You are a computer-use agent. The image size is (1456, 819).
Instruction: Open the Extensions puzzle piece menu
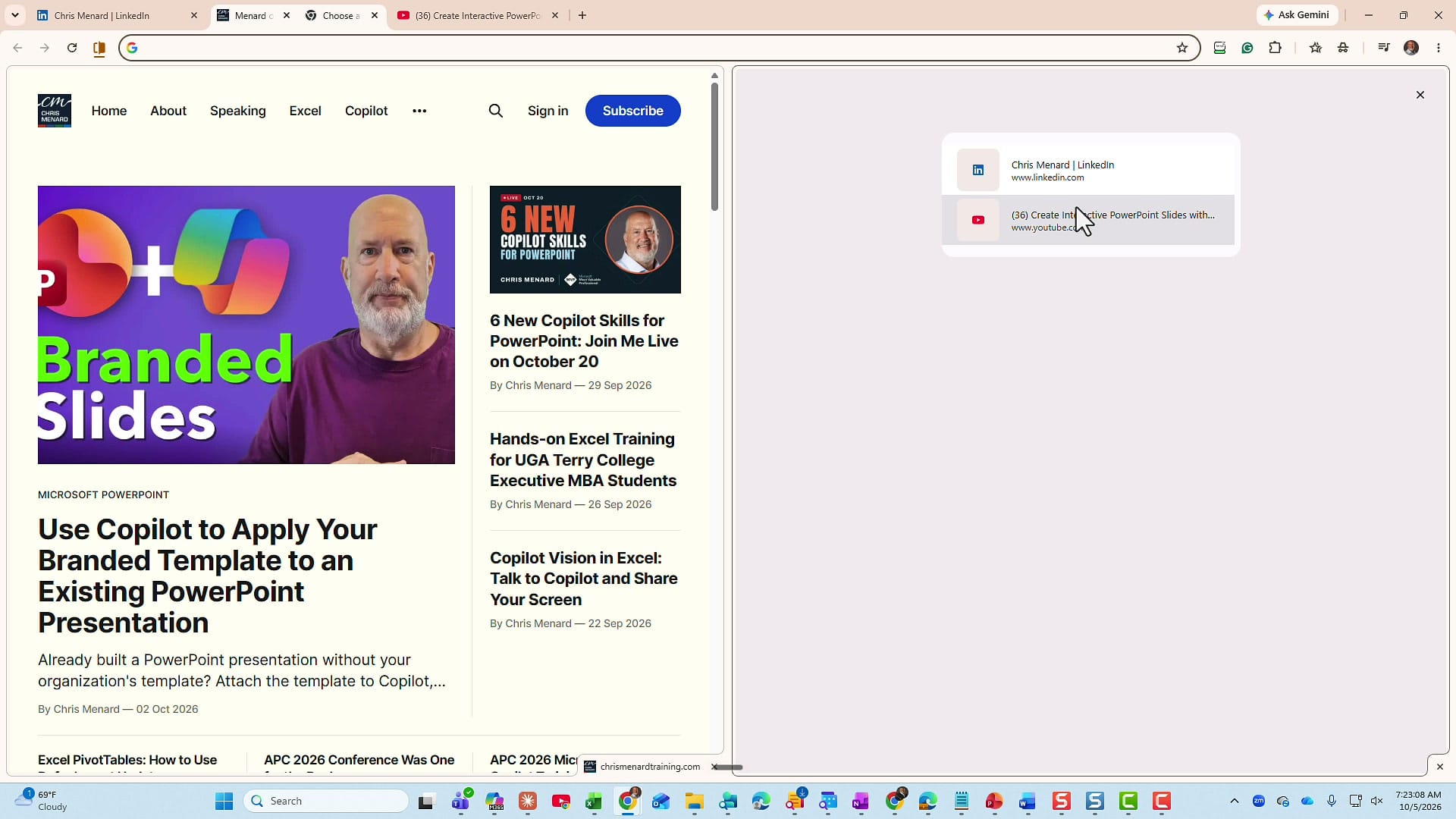click(1276, 48)
